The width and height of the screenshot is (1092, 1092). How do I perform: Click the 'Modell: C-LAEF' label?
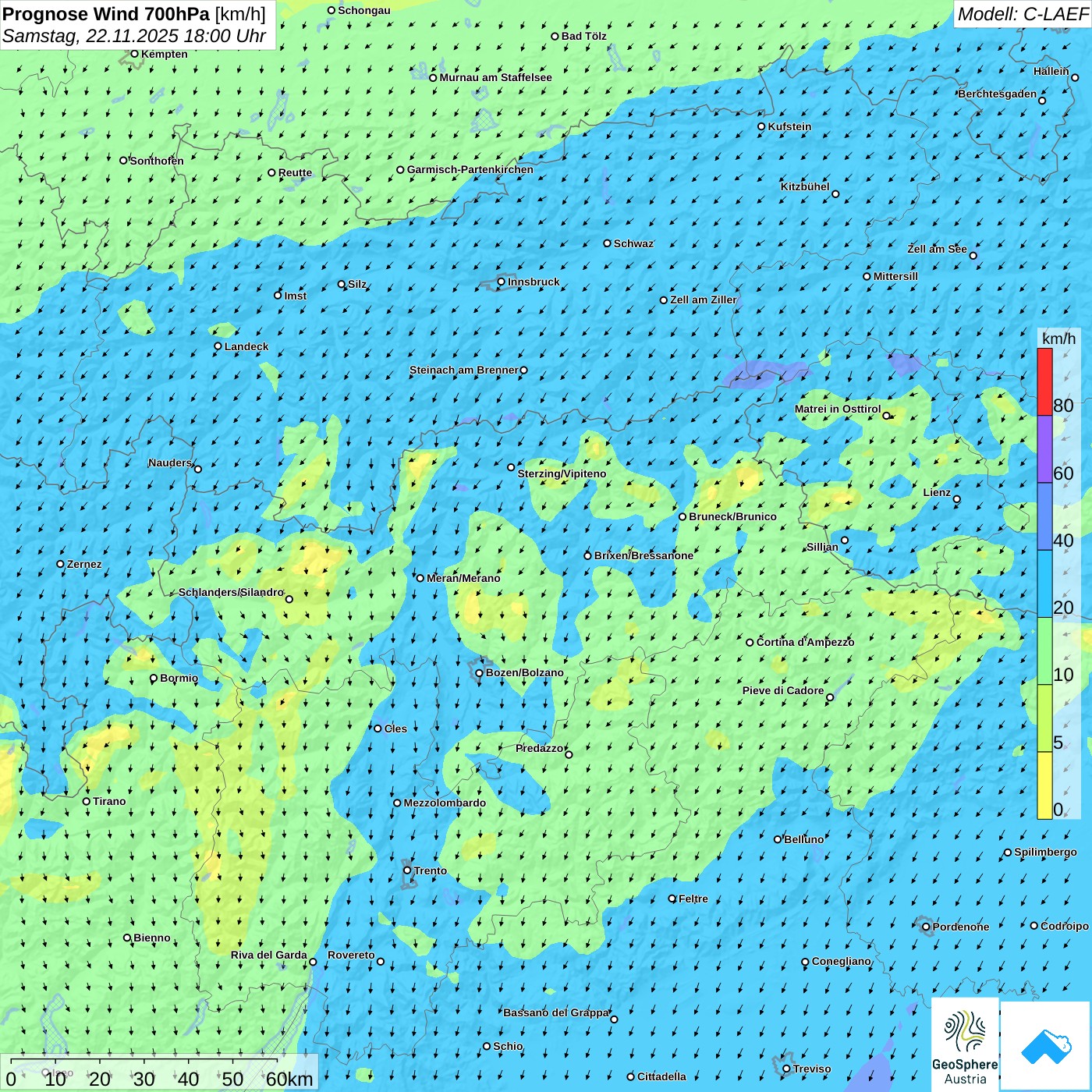[1023, 14]
